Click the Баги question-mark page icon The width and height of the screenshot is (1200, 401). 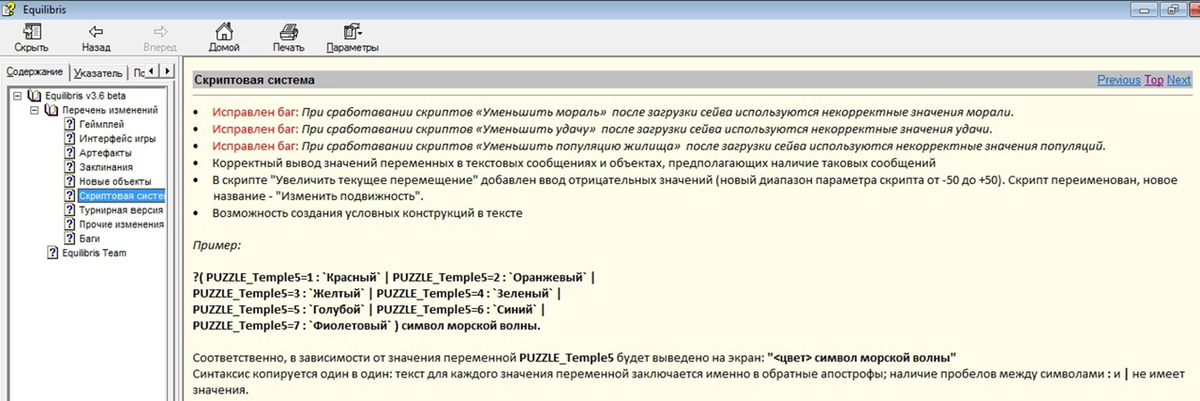pos(69,239)
